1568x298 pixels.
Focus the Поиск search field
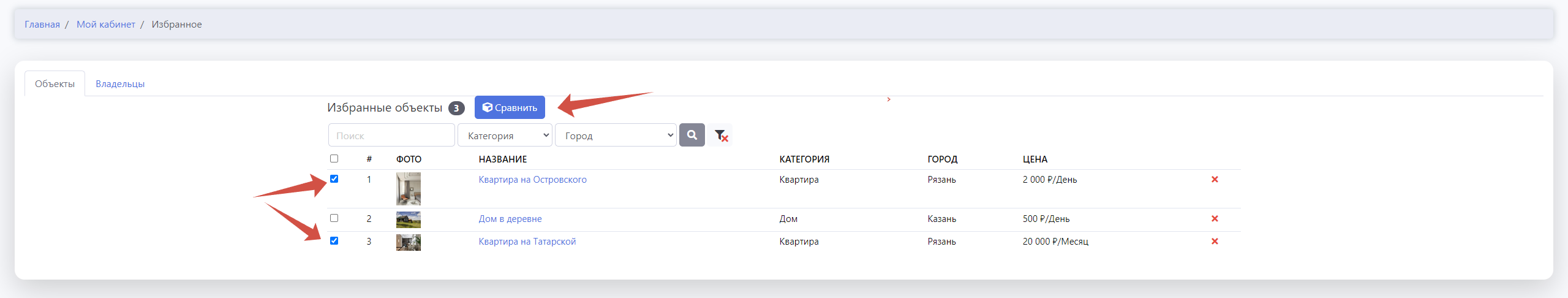tap(391, 136)
